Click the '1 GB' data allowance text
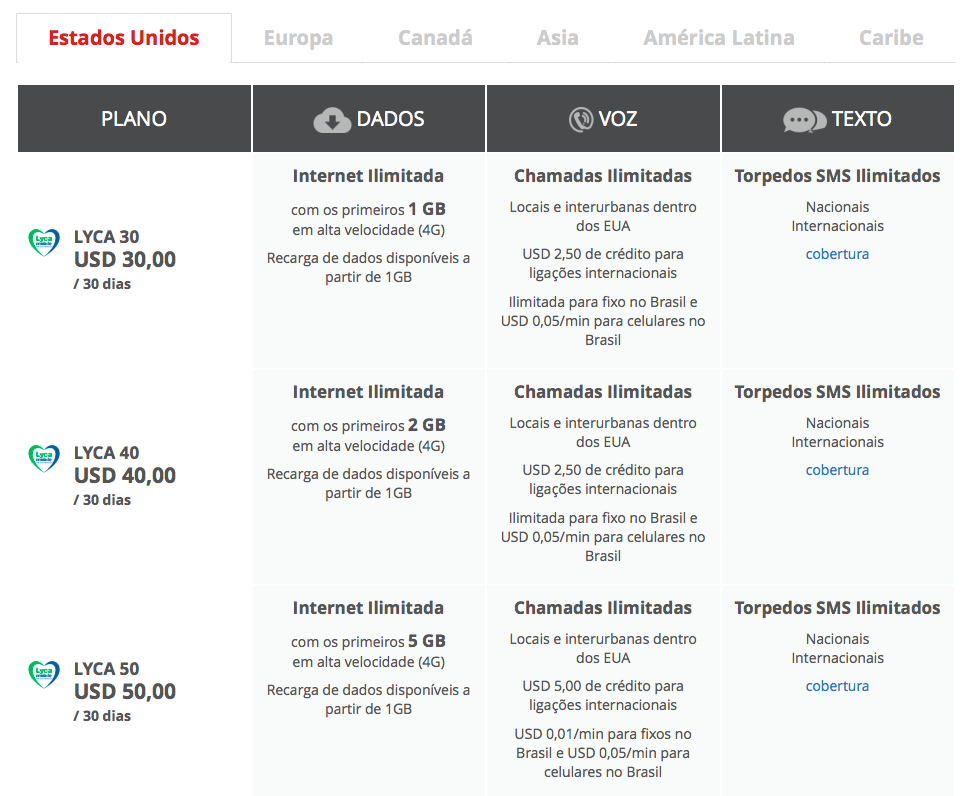Image resolution: width=971 pixels, height=796 pixels. click(x=427, y=209)
